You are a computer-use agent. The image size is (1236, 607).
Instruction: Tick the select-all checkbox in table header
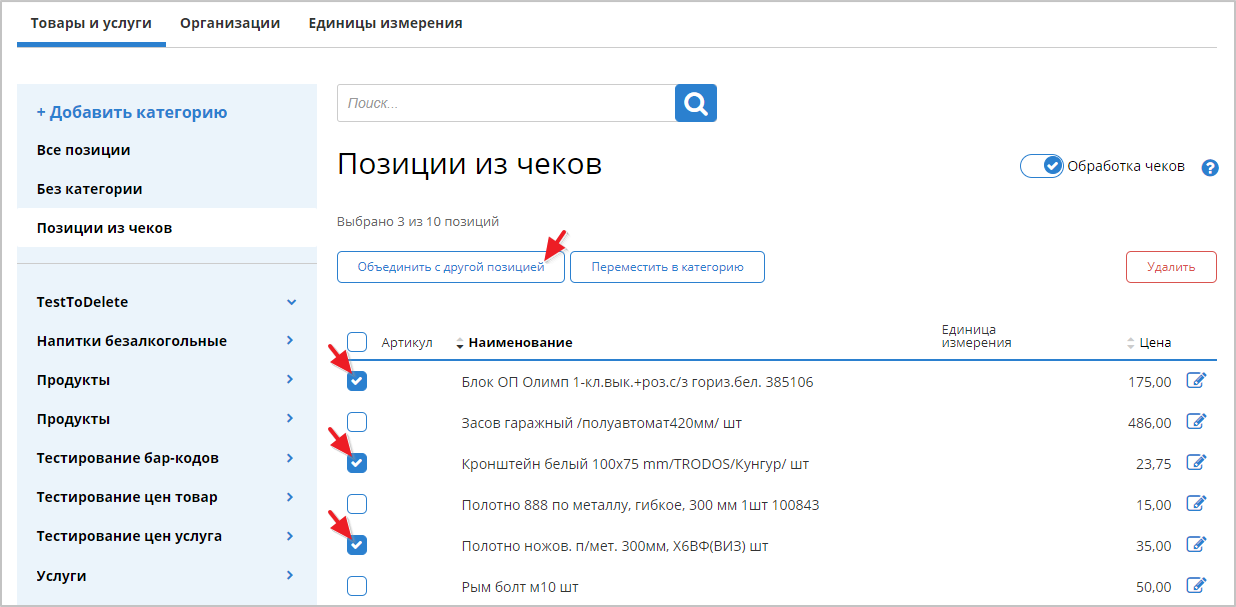[357, 342]
